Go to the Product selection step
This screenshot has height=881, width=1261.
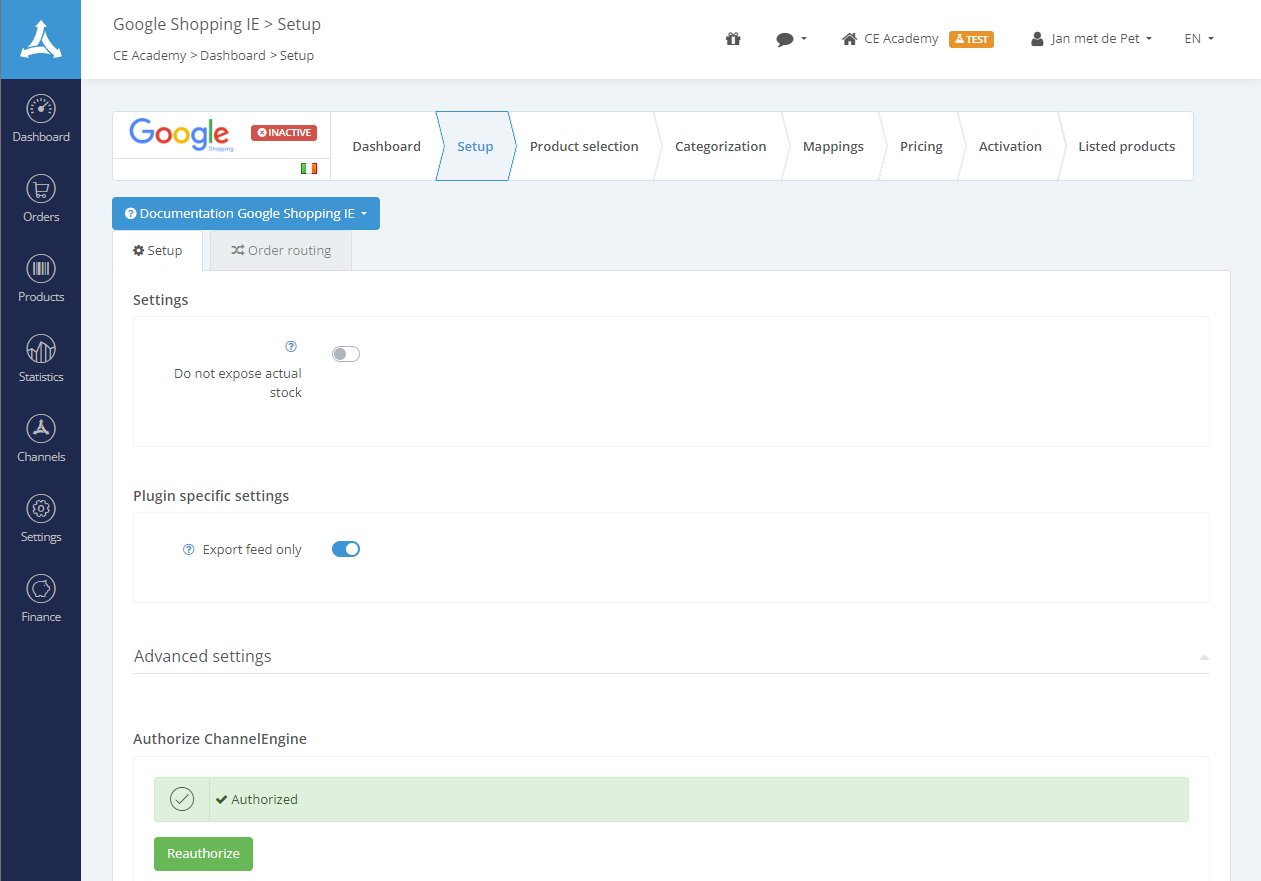[x=584, y=146]
